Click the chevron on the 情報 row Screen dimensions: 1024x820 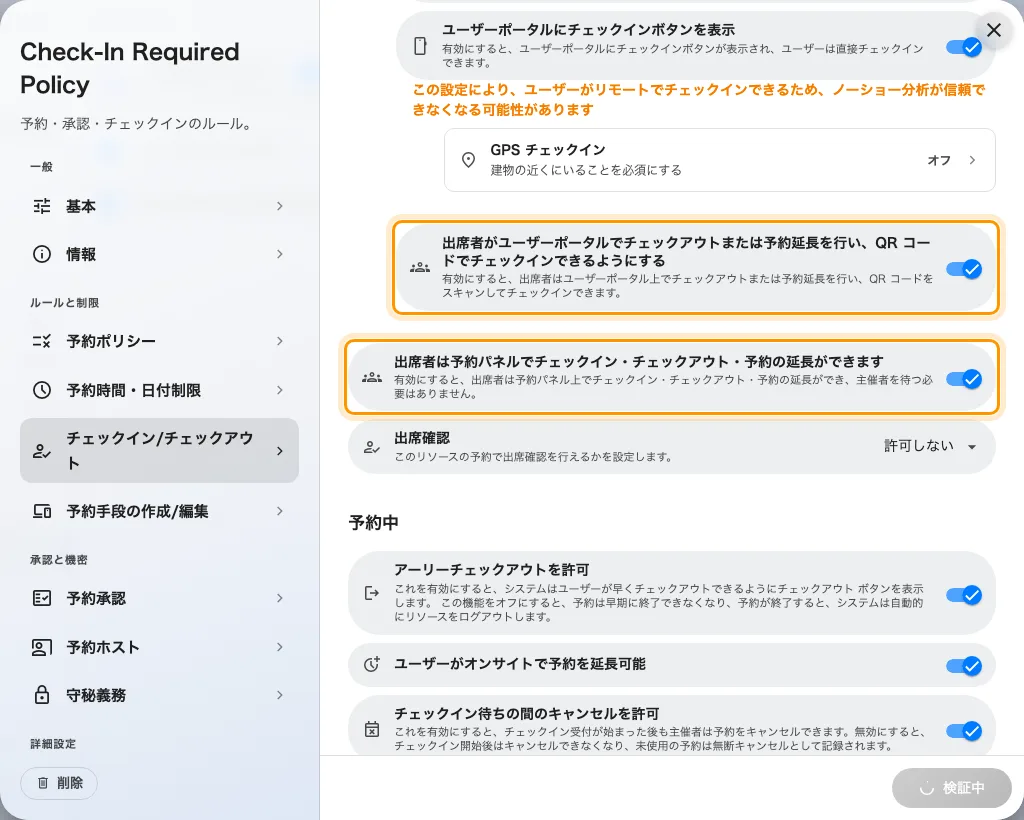click(x=280, y=254)
